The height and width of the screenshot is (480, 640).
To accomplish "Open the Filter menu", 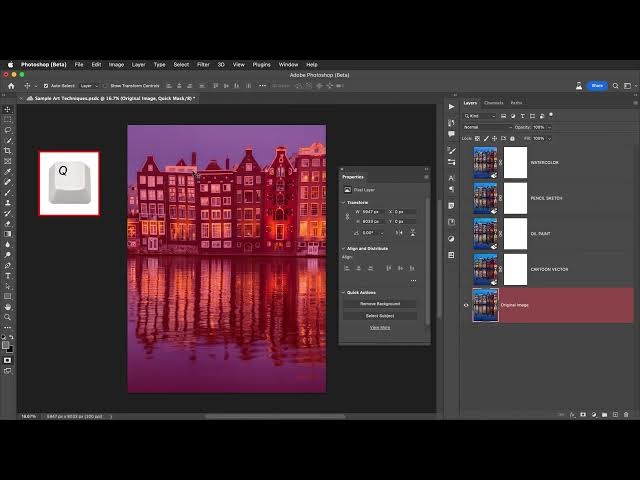I will click(x=203, y=64).
